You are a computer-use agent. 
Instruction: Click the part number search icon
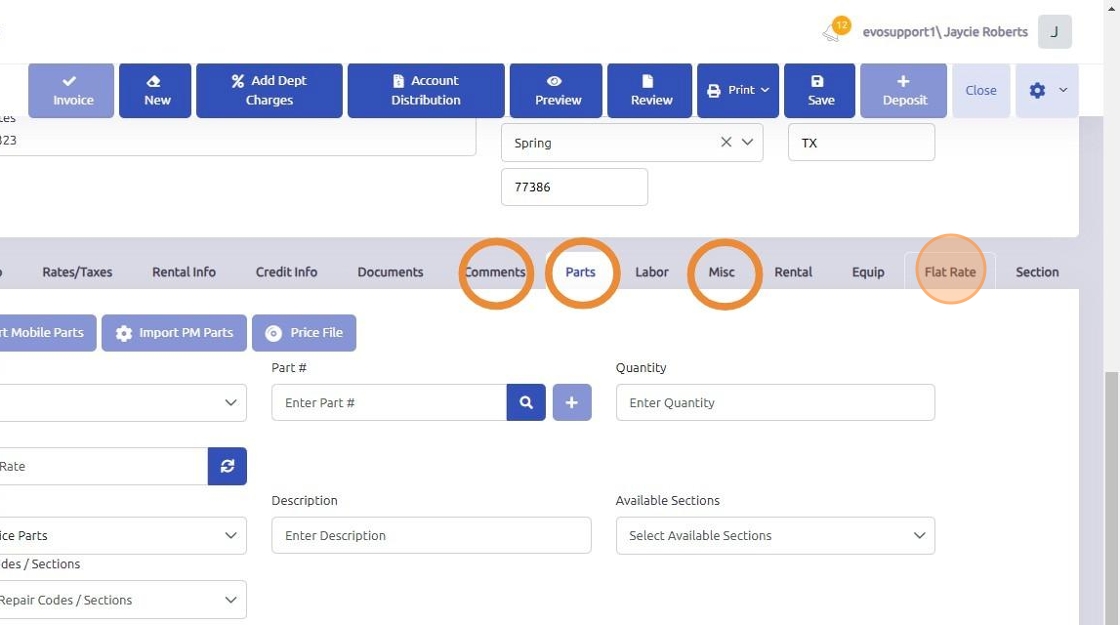point(526,402)
